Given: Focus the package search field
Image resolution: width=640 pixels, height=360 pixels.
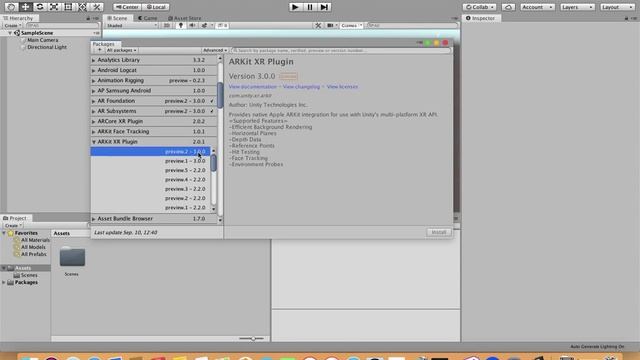Looking at the screenshot, I should point(341,50).
